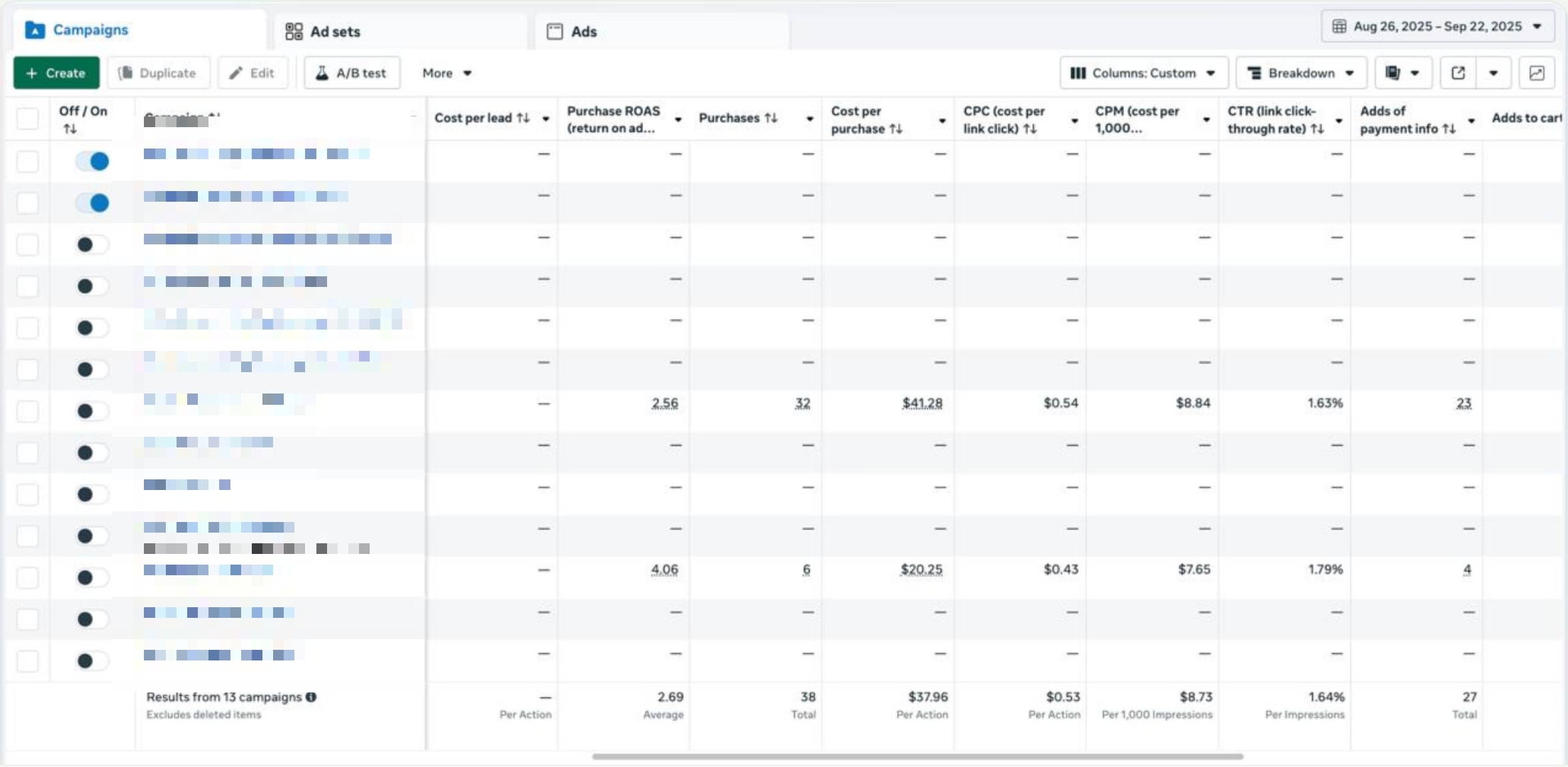Image resolution: width=1568 pixels, height=767 pixels.
Task: Tick checkbox of the 4.06 ROAS row
Action: coord(27,577)
